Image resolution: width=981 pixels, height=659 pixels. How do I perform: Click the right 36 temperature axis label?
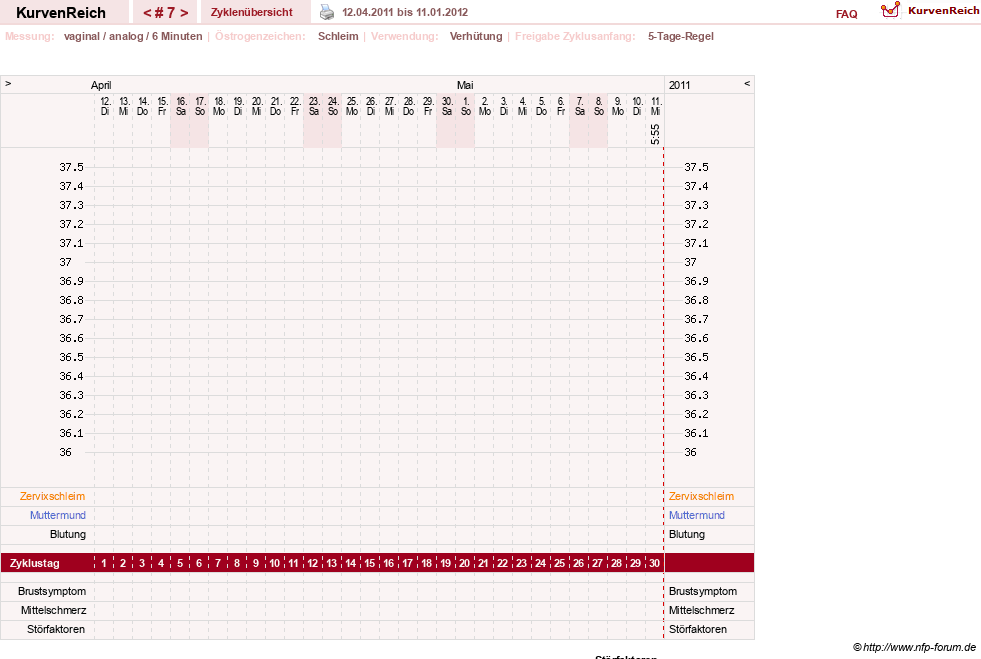(690, 452)
